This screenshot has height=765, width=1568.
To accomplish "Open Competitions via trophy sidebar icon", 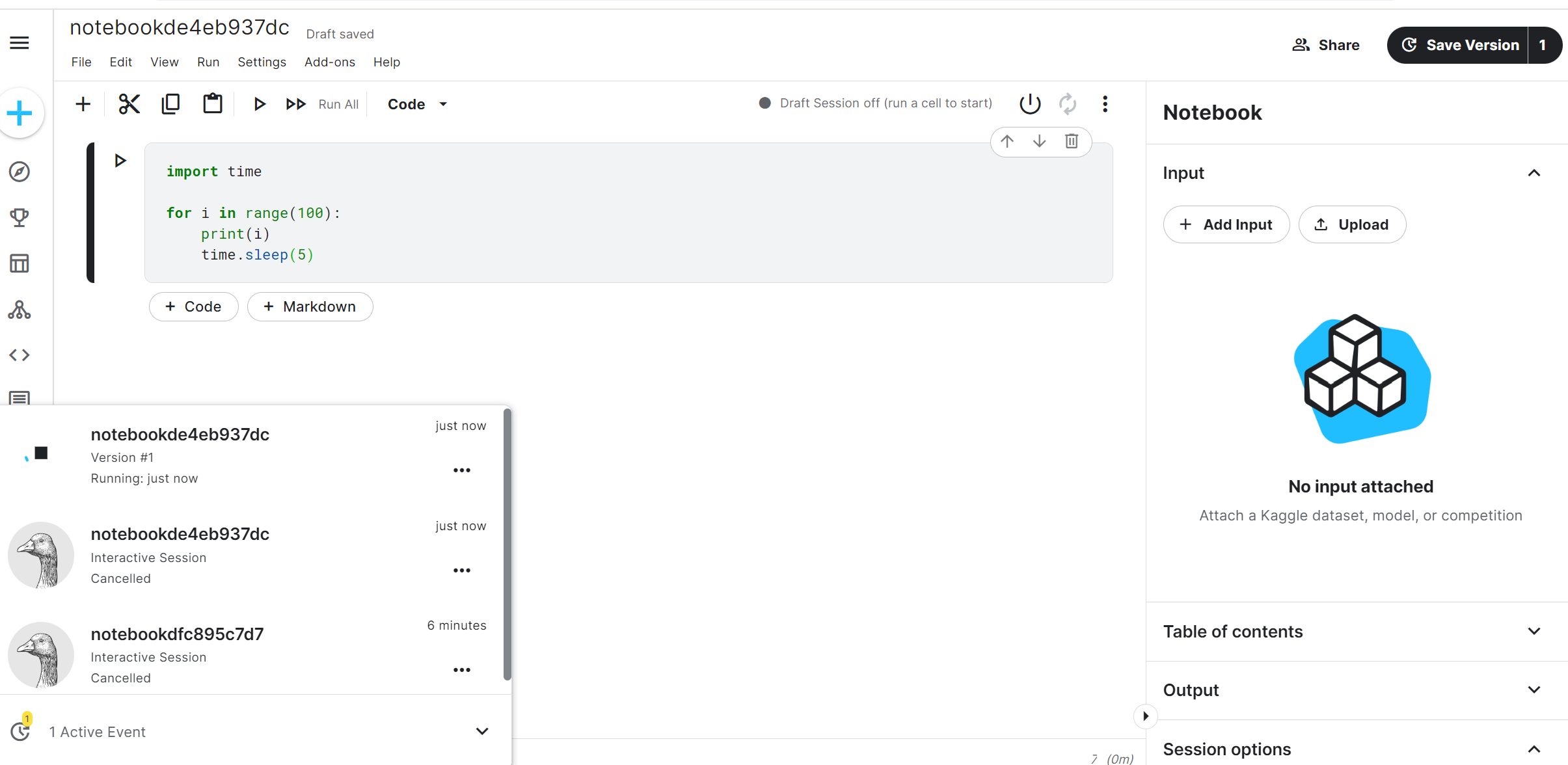I will [x=20, y=217].
